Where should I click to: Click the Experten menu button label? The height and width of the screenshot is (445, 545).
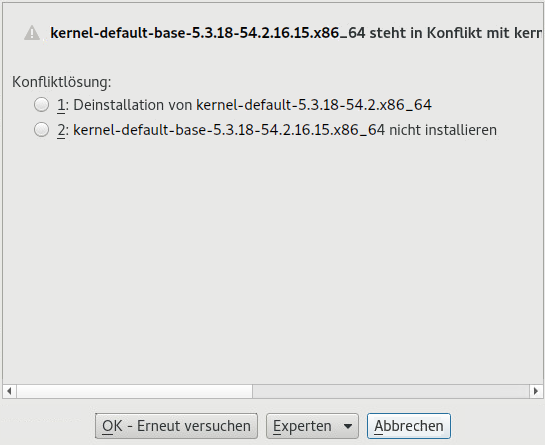(302, 426)
